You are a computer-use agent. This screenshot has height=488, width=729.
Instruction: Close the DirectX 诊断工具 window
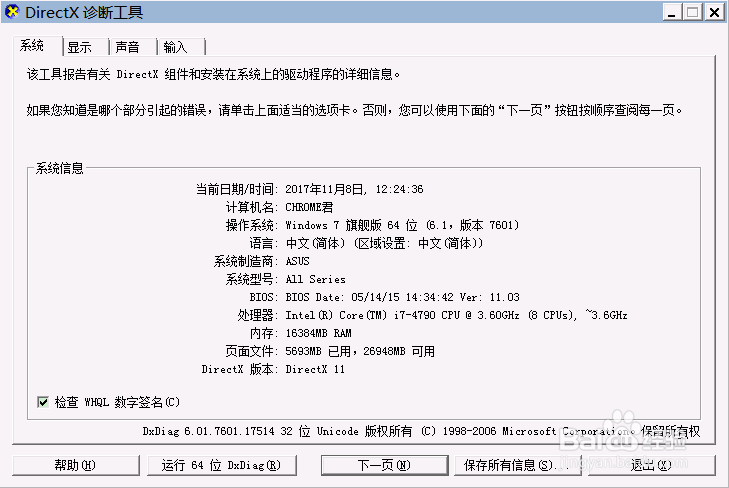(x=714, y=12)
